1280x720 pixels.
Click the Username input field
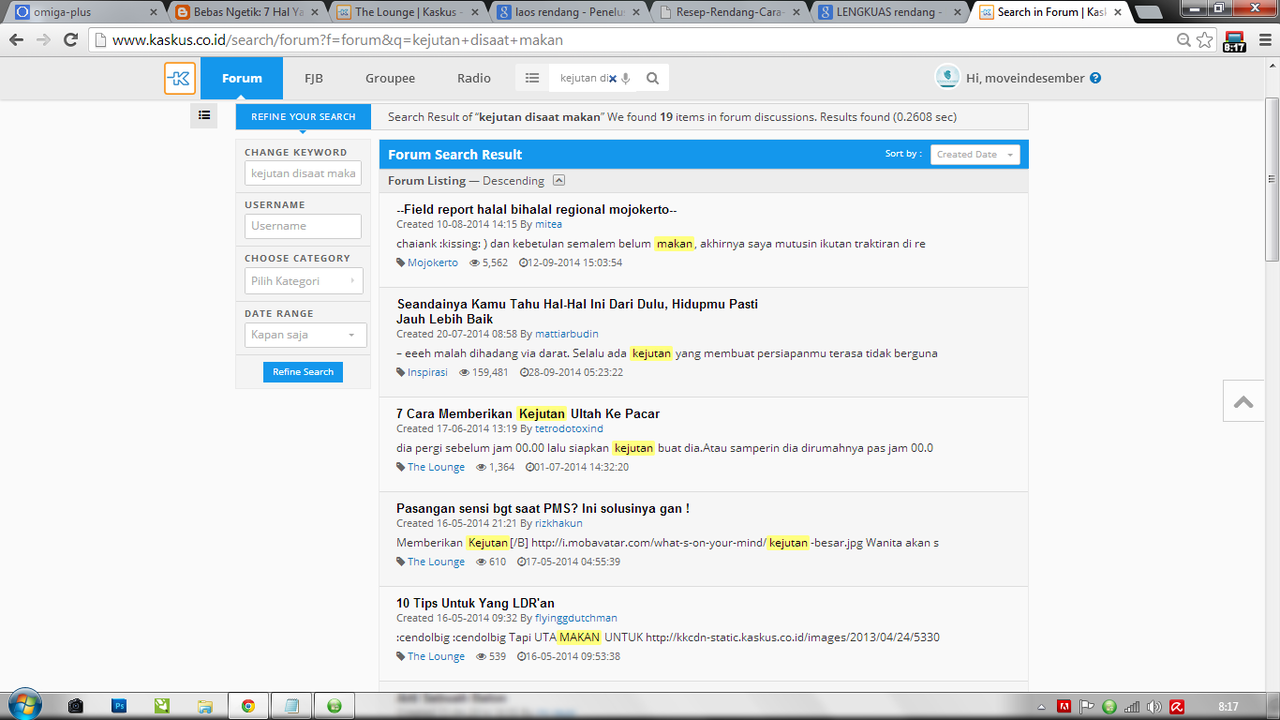pyautogui.click(x=303, y=226)
